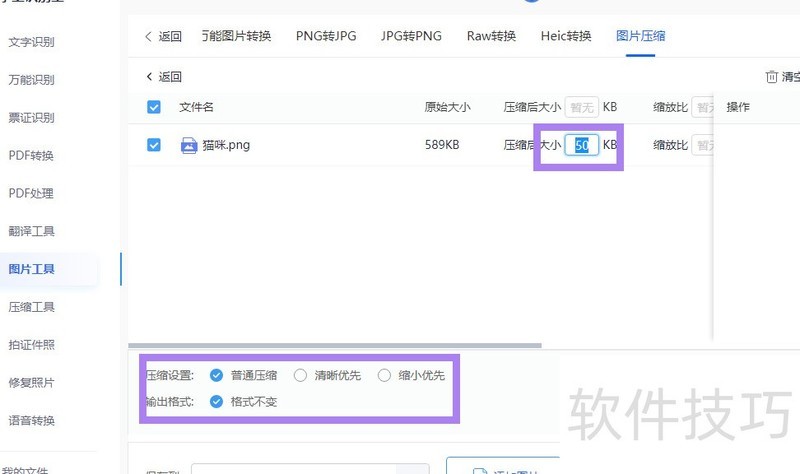This screenshot has height=474, width=800.
Task: Go to 压缩工具 in the sidebar
Action: click(x=32, y=307)
